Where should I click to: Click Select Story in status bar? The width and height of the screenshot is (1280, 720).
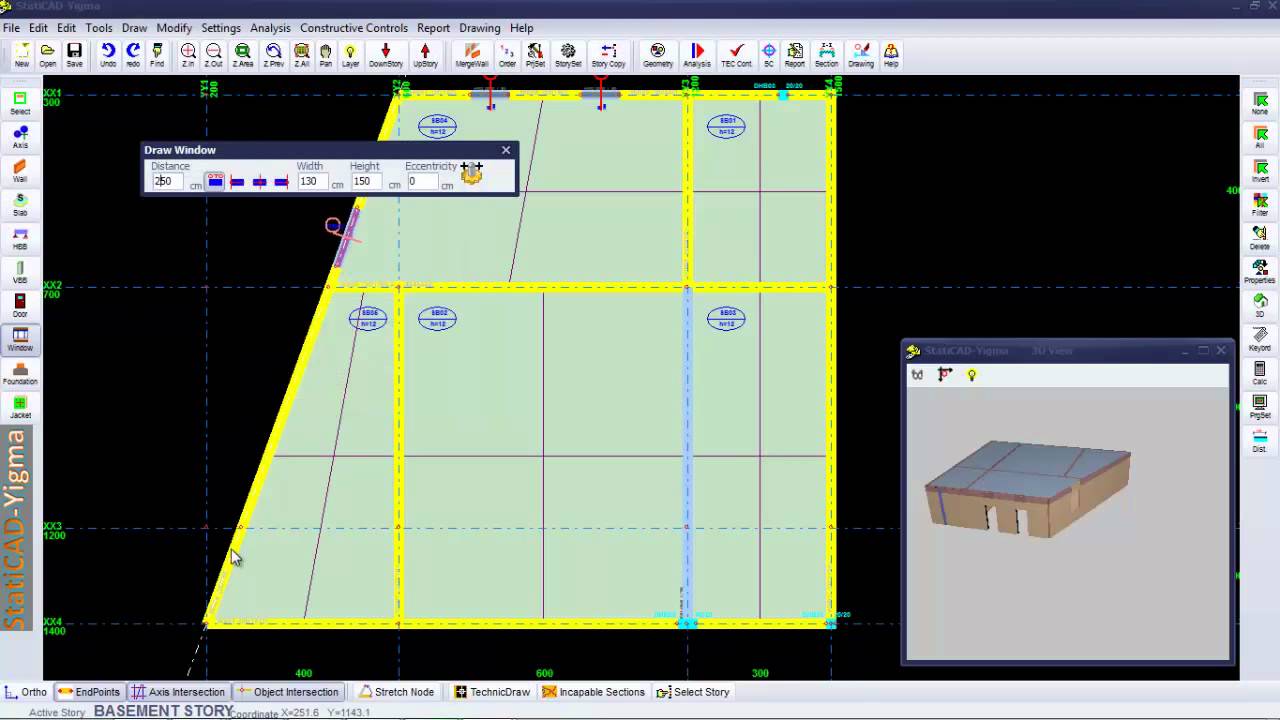click(x=693, y=692)
